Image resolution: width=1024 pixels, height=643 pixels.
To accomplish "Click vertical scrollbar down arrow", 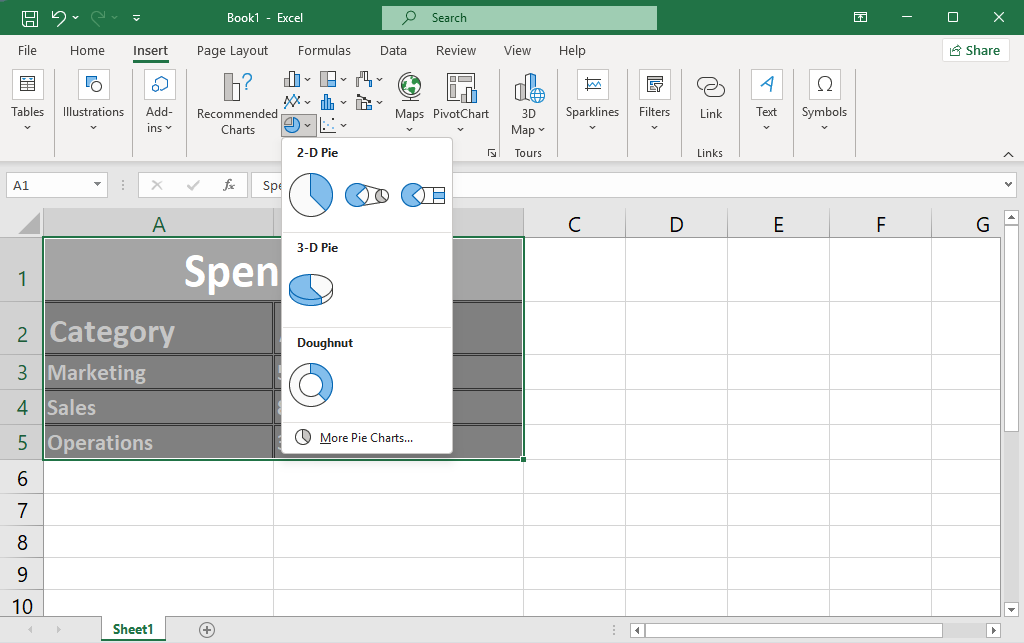I will (x=1011, y=610).
